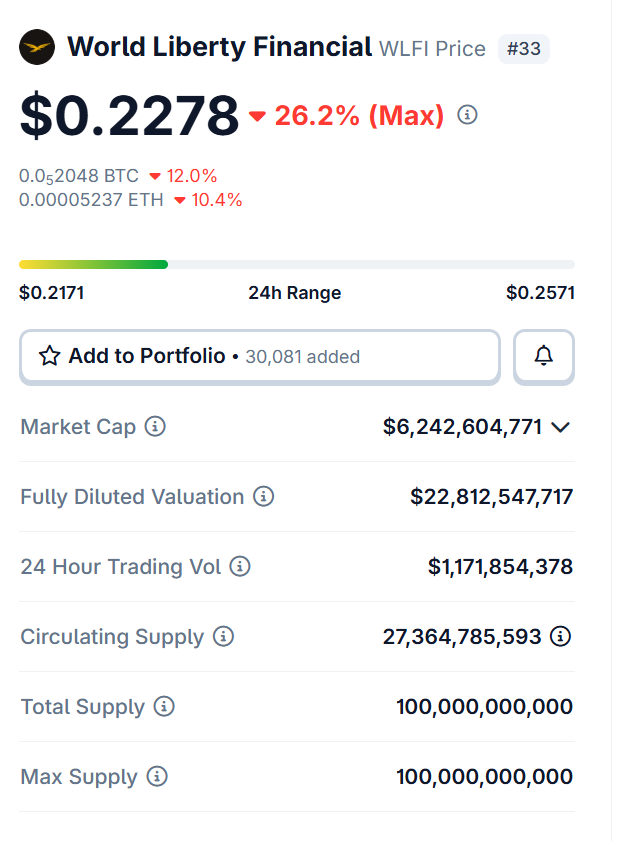
Task: Click the 24h Range label
Action: [x=294, y=293]
